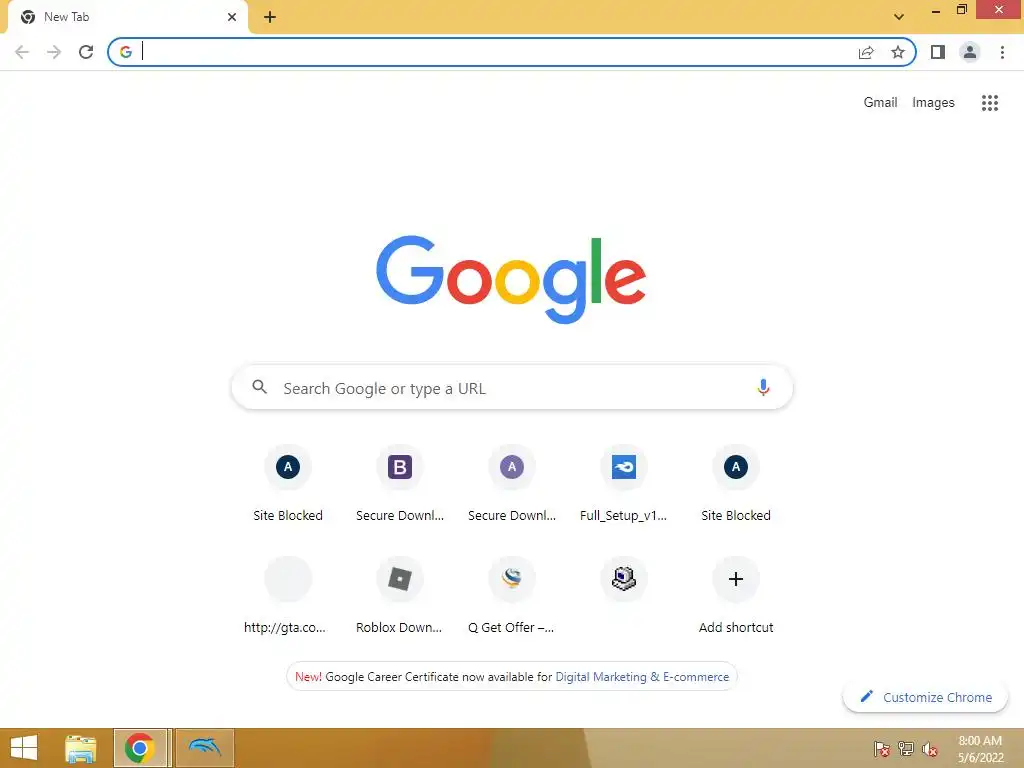Open the Secure Downl... shortcut with purple A icon
Screen dimensions: 1024x768
click(x=512, y=484)
